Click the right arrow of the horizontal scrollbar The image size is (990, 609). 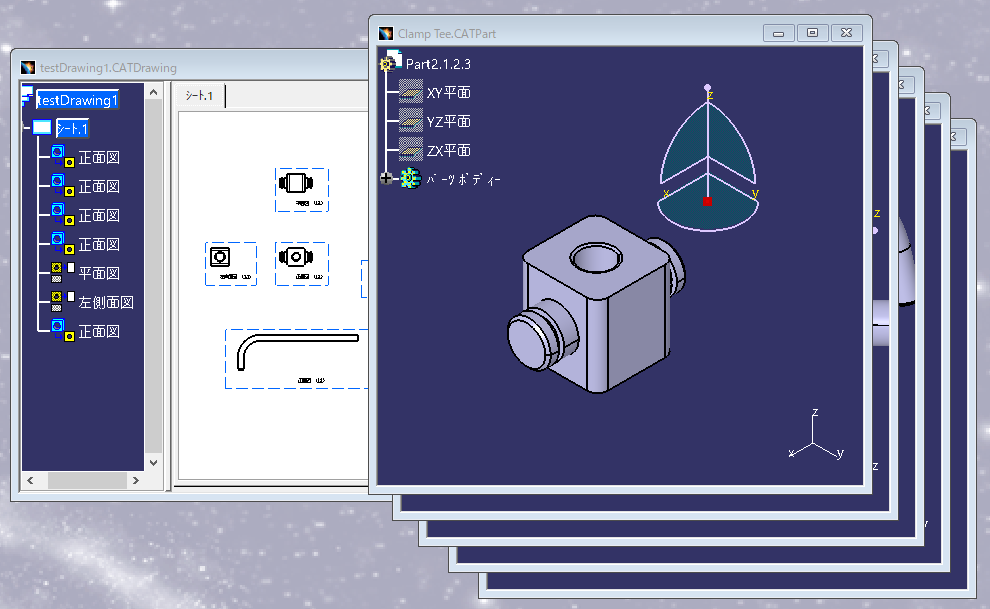tap(137, 480)
